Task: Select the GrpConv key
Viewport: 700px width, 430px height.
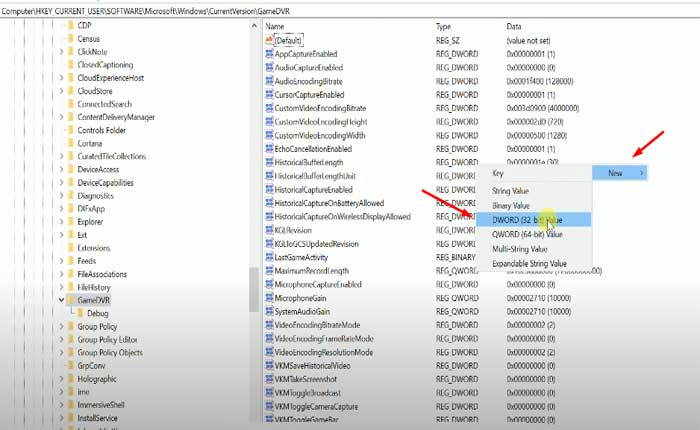Action: 92,365
